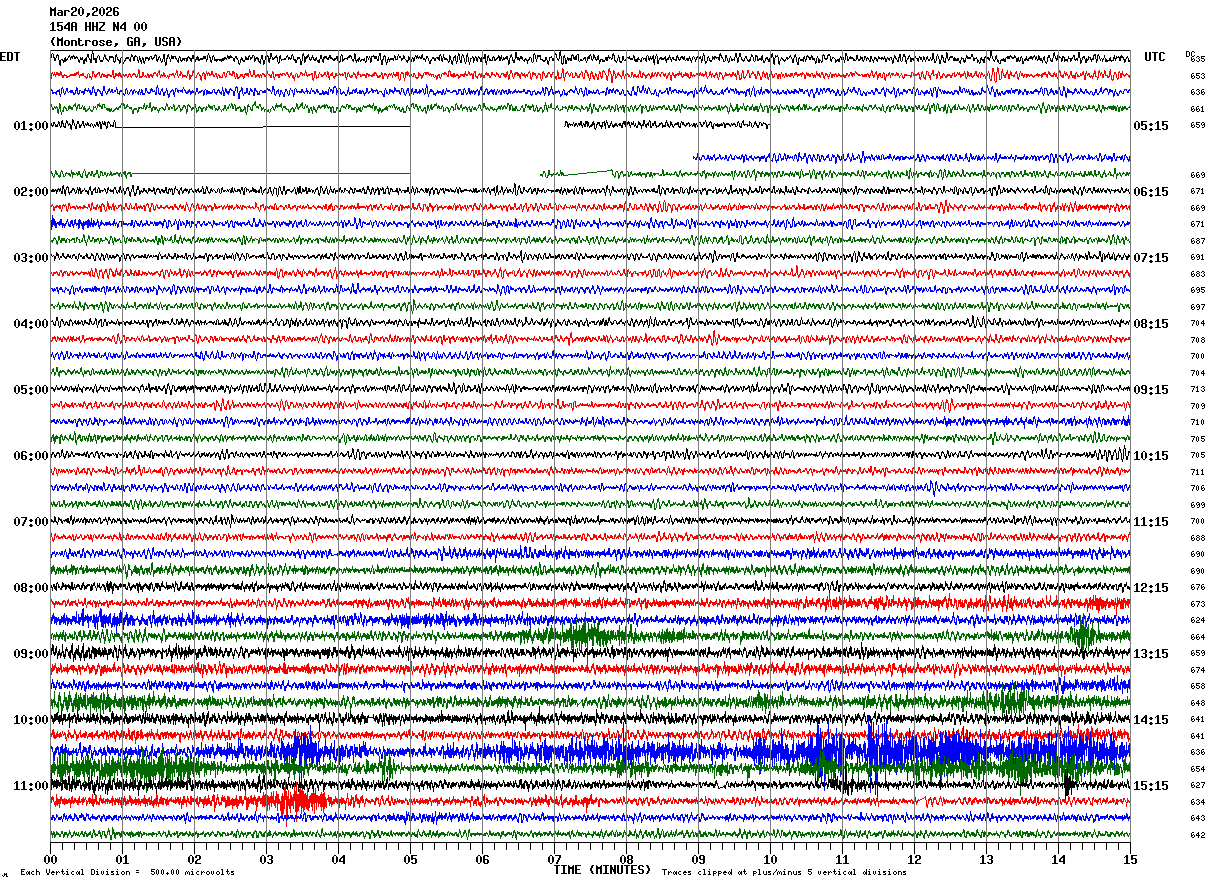Click minute tick label 14 on the axis
This screenshot has height=886, width=1210.
pos(1058,859)
